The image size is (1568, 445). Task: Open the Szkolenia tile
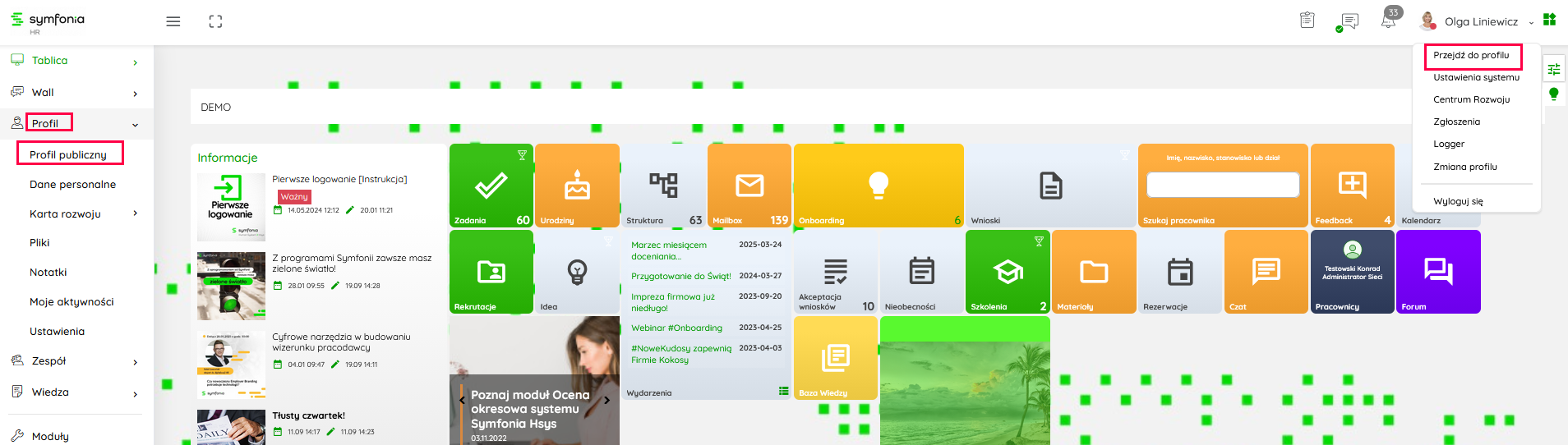1008,272
